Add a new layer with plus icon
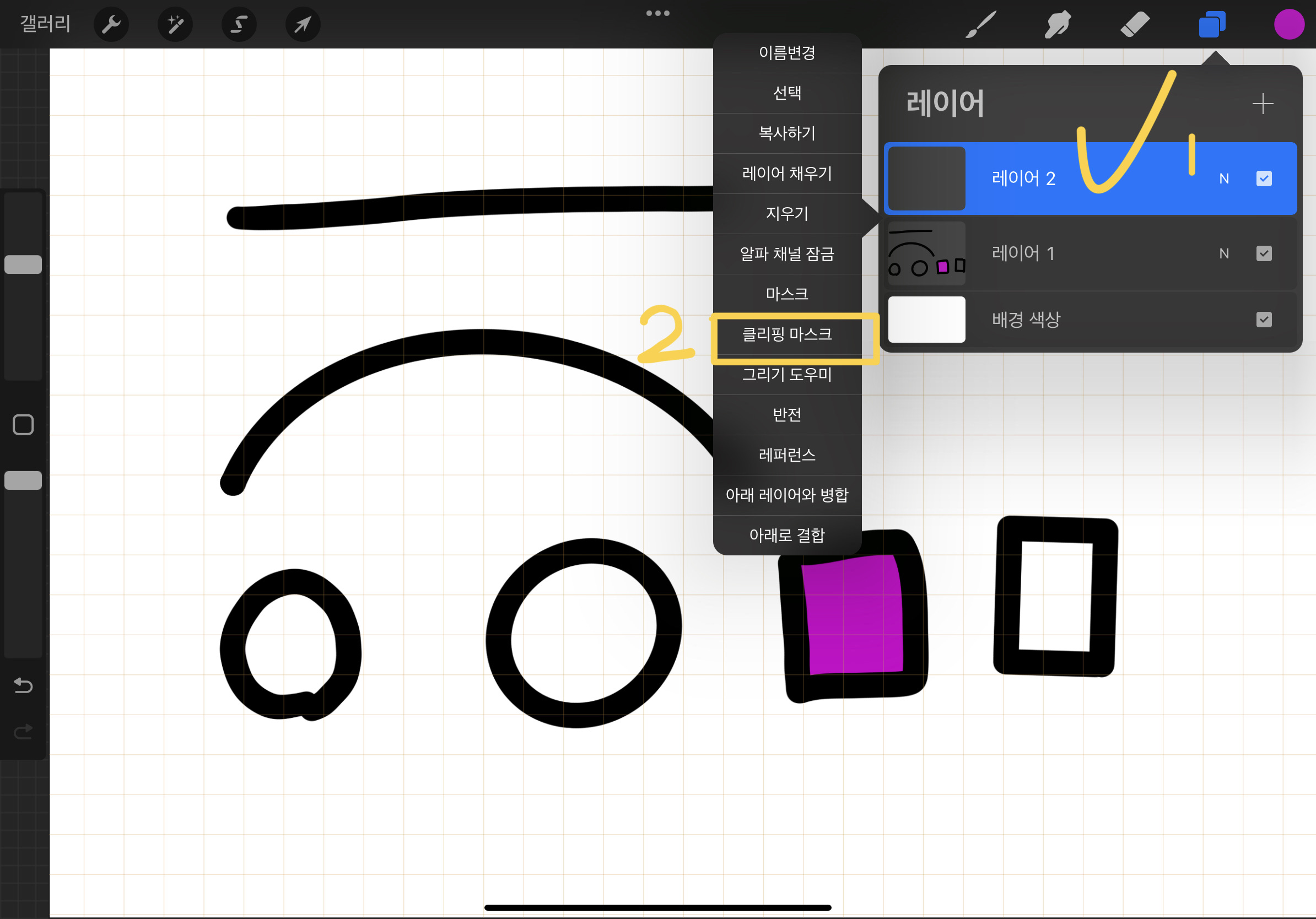Screen dimensions: 1316x919 [1263, 104]
